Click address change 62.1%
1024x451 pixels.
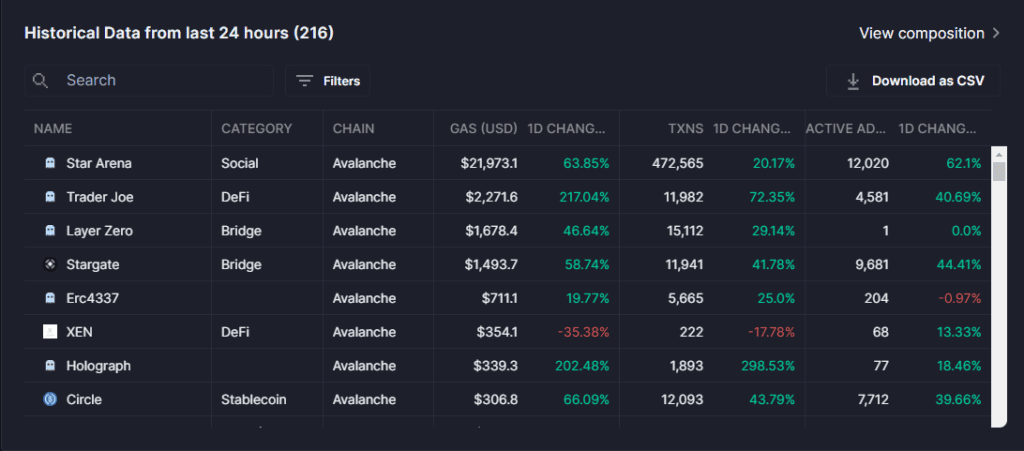(x=963, y=163)
